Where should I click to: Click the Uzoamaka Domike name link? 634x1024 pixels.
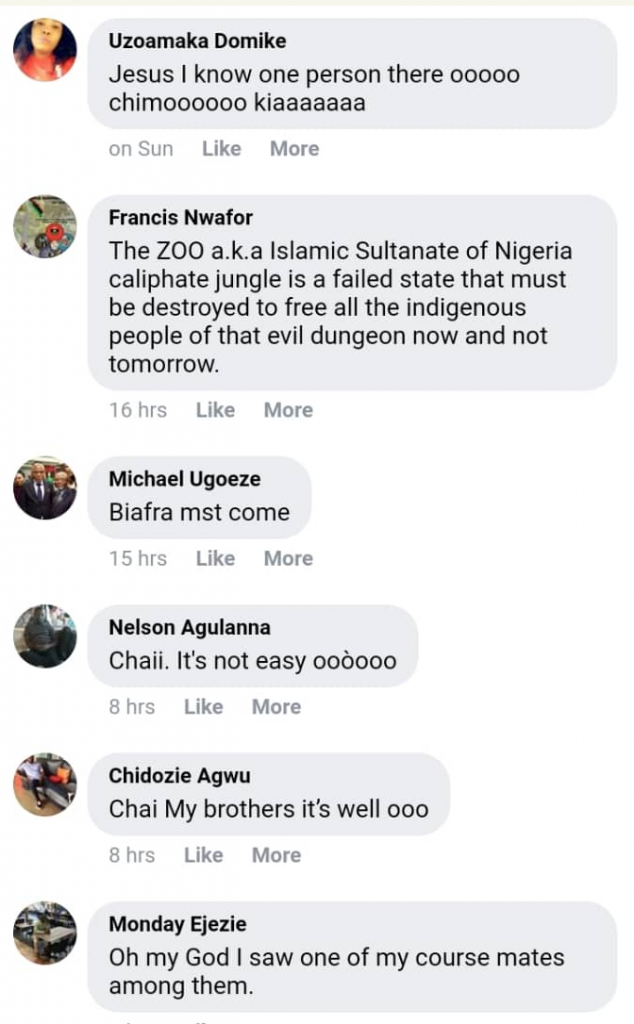click(197, 42)
